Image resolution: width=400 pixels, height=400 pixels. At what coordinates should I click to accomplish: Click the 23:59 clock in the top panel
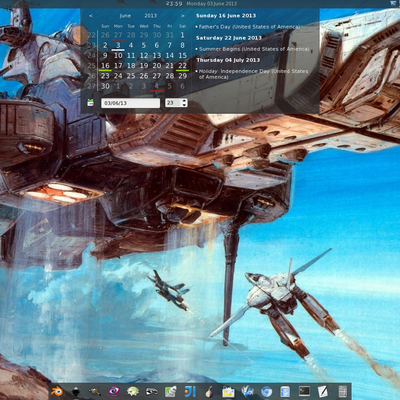(x=174, y=4)
